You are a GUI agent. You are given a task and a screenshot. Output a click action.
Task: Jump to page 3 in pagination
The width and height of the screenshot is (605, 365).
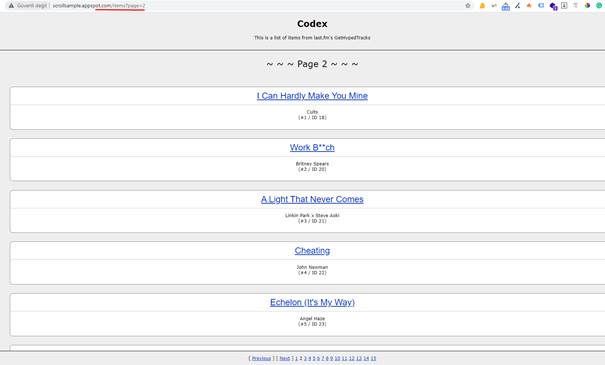coord(305,358)
